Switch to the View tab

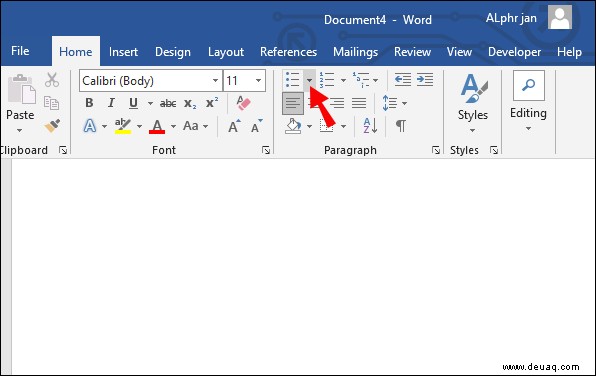tap(459, 52)
